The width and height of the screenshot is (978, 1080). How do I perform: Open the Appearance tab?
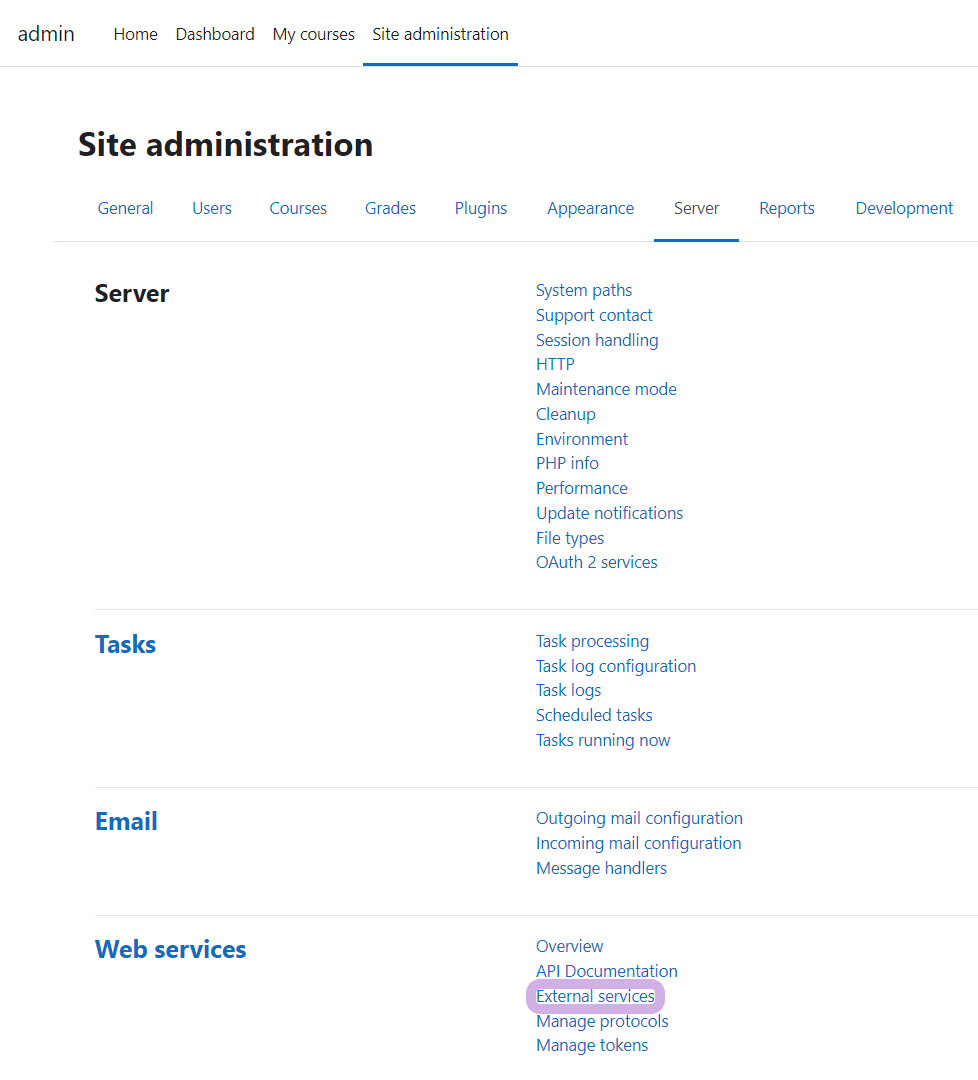click(x=590, y=208)
